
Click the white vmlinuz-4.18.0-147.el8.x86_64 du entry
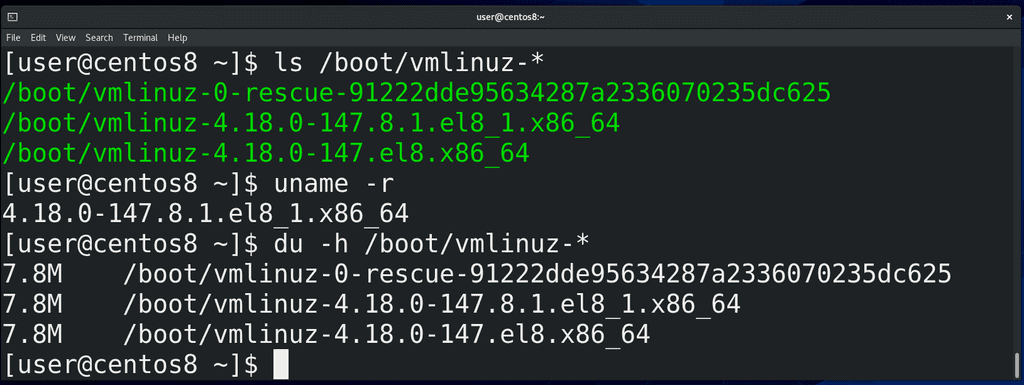[387, 335]
